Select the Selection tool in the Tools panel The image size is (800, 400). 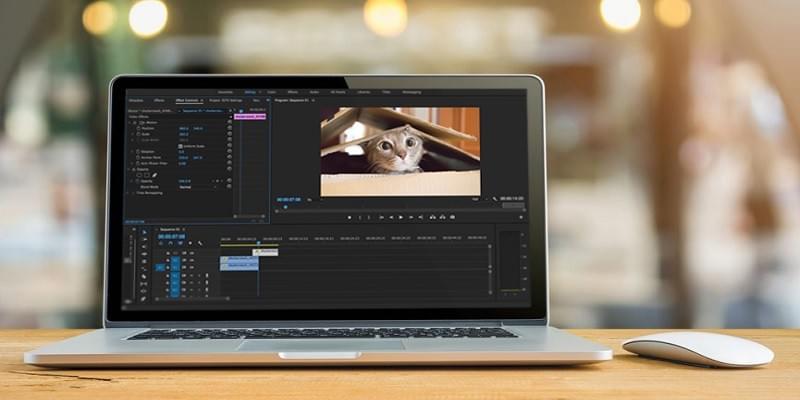tap(144, 232)
